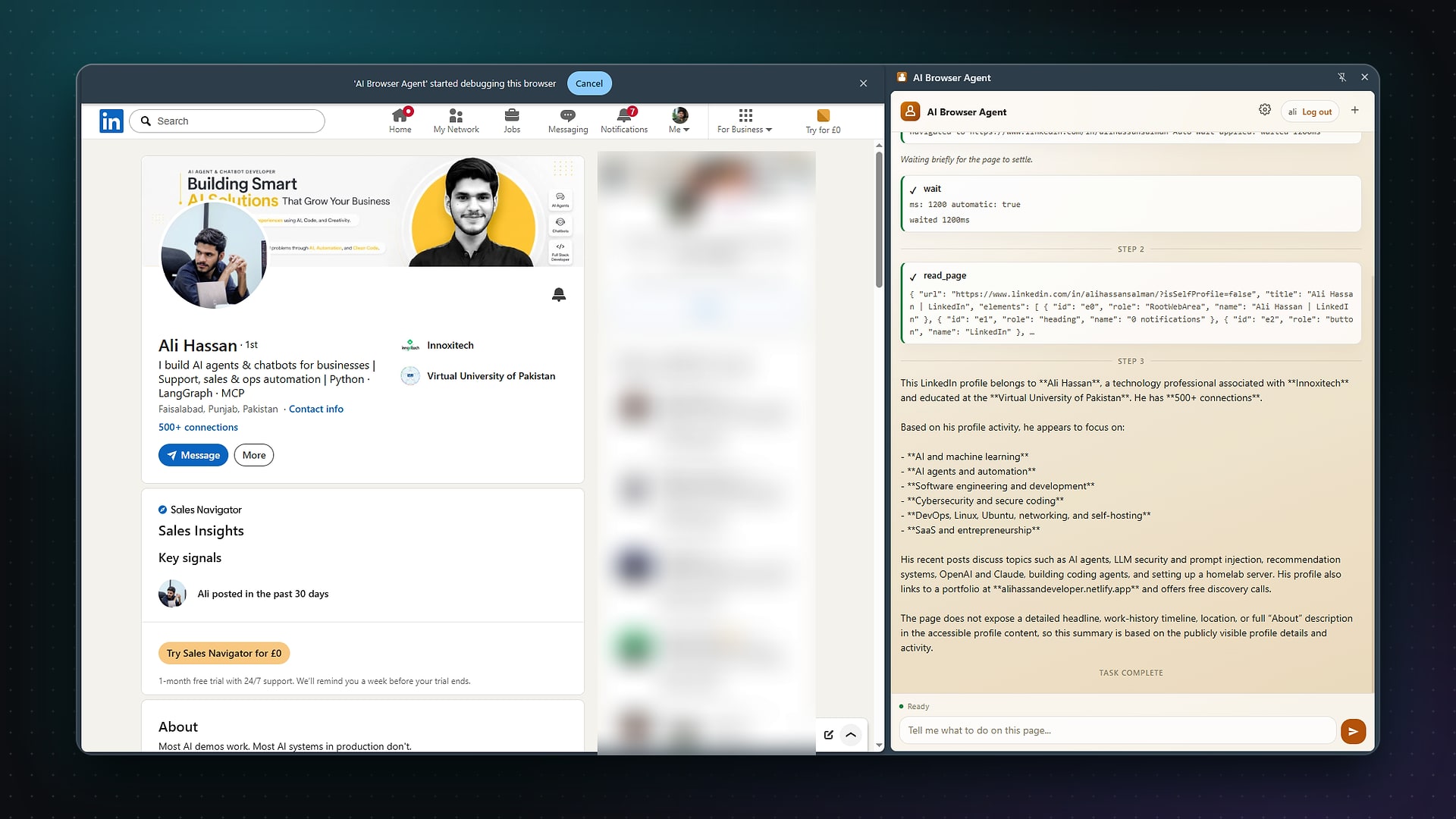Viewport: 1456px width, 819px height.
Task: Open the Jobs section
Action: (x=512, y=121)
